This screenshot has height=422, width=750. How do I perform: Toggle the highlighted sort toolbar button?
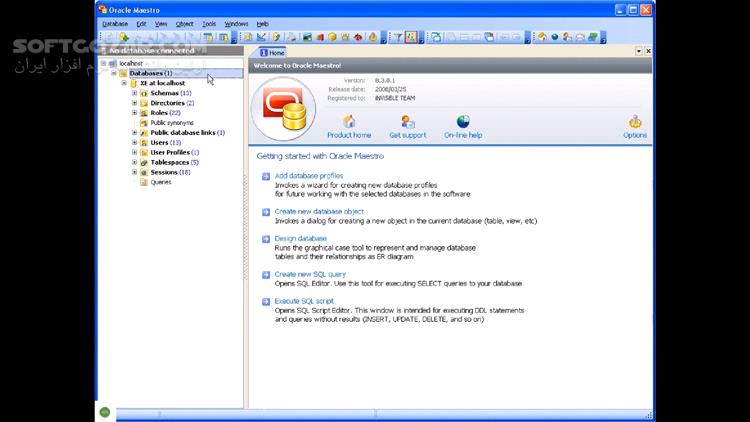(x=411, y=37)
